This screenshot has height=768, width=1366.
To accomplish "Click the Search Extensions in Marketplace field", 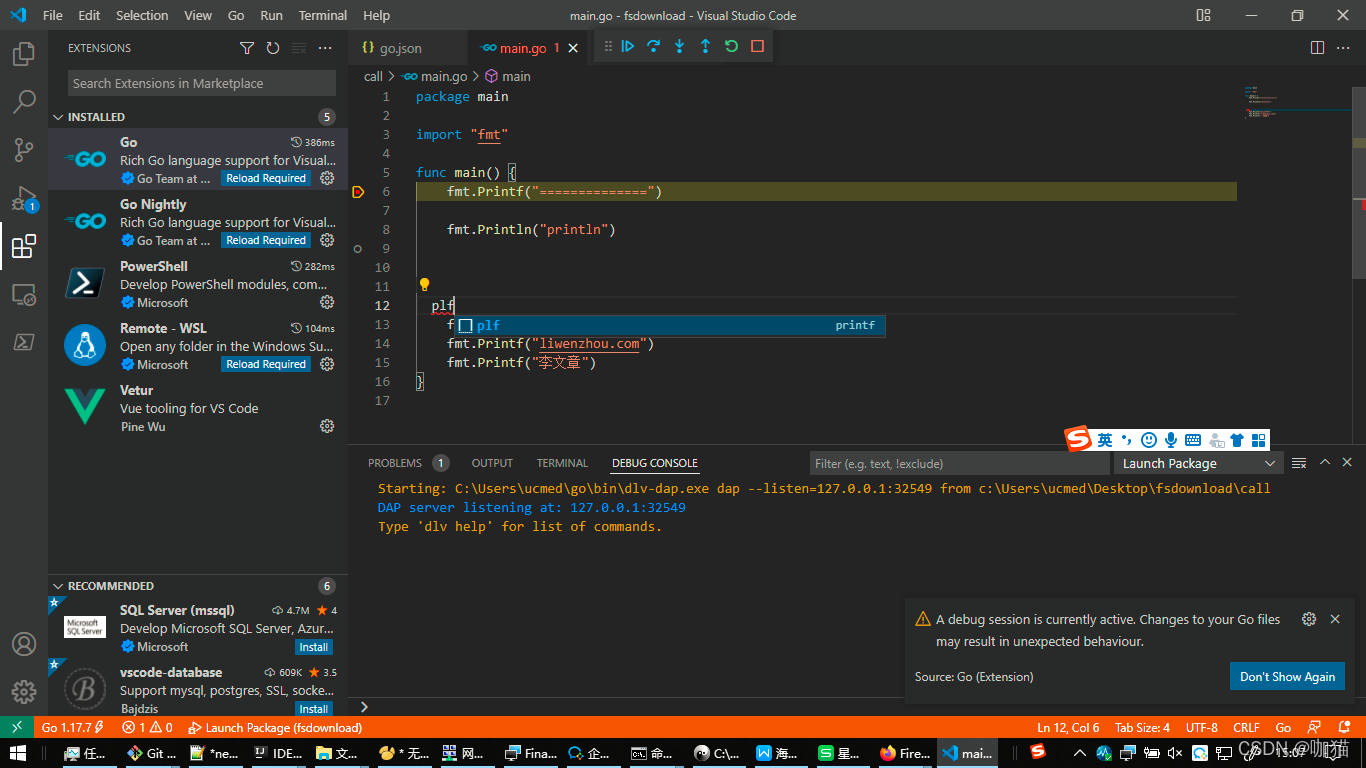I will pos(202,83).
